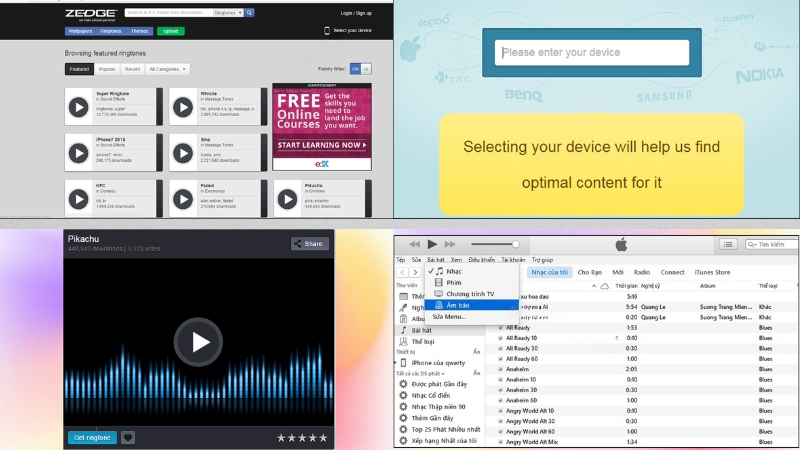This screenshot has width=800, height=450.
Task: Play the KFC ringtone preview
Action: (x=79, y=199)
